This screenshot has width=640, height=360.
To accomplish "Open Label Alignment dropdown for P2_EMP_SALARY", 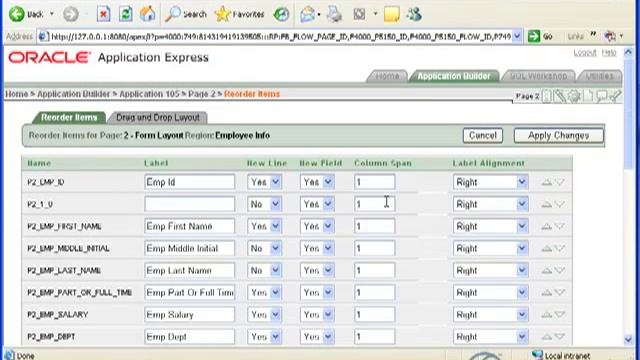I will 490,315.
